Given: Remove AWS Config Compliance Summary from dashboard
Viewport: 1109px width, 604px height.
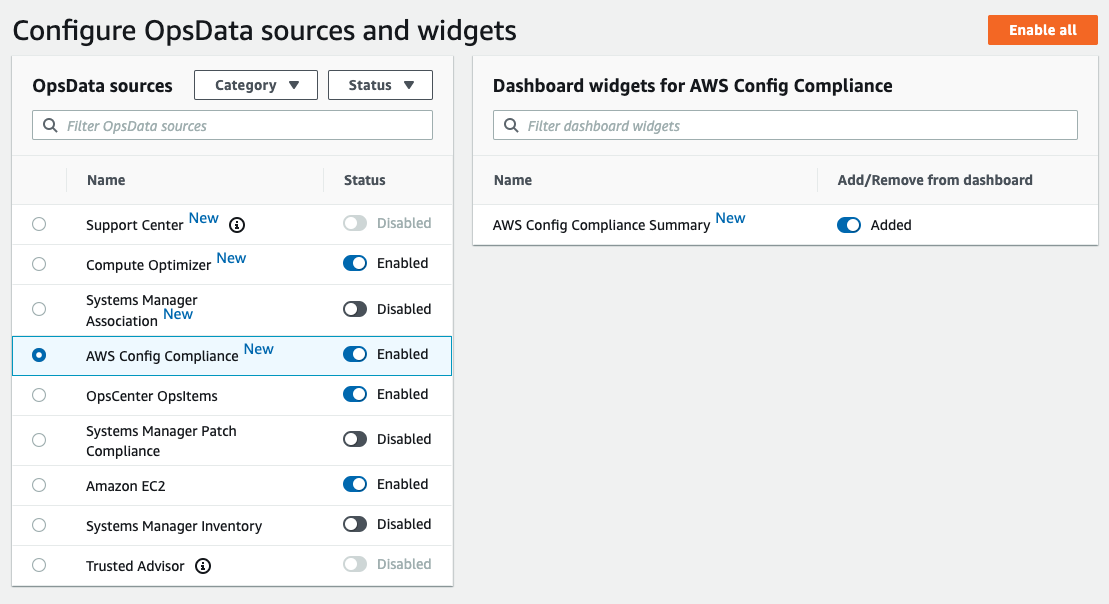Looking at the screenshot, I should coord(849,225).
